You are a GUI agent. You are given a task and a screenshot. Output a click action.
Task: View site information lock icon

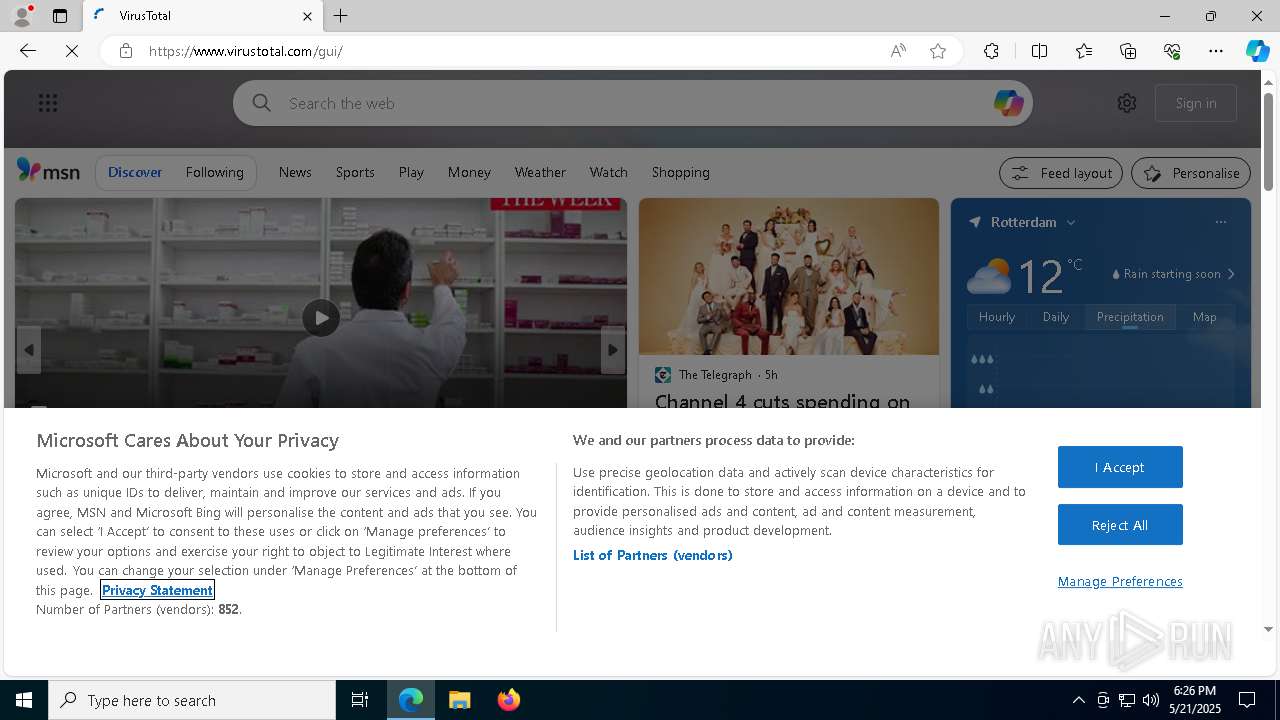click(126, 51)
